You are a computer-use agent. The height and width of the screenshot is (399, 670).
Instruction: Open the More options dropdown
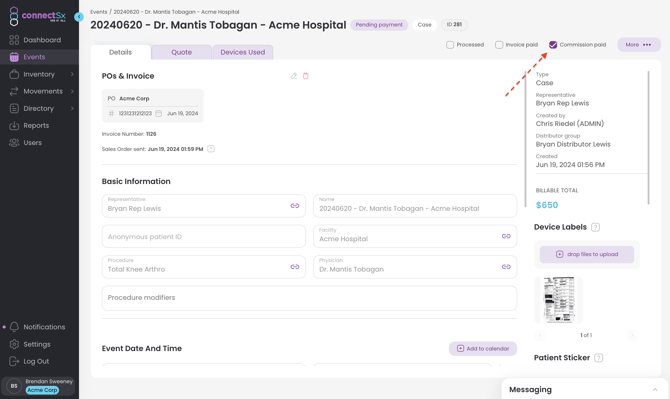(639, 45)
